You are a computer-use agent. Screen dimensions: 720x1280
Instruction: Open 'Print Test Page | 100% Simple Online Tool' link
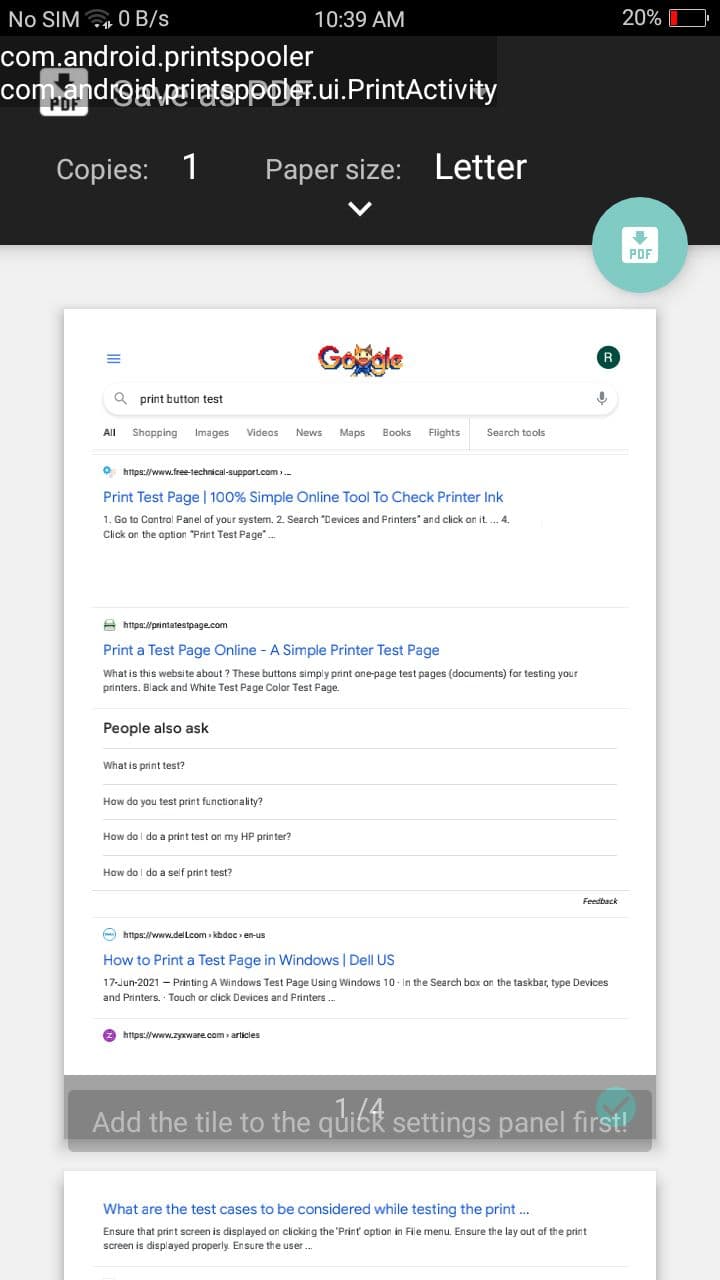[x=303, y=497]
